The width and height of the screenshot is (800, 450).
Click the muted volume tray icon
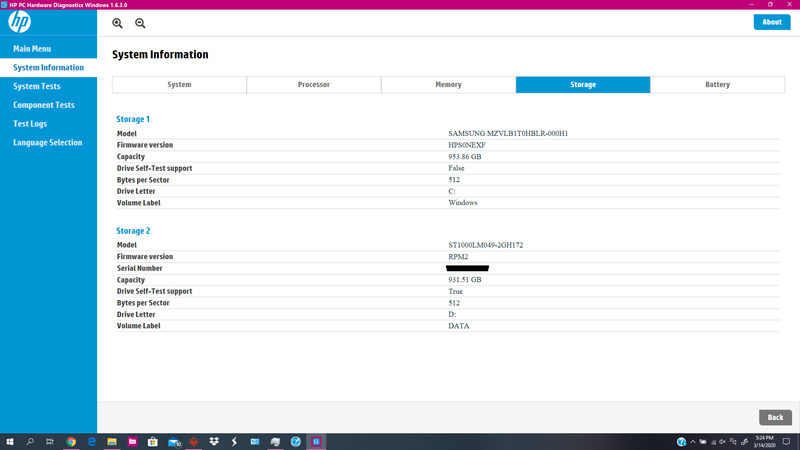(x=722, y=442)
